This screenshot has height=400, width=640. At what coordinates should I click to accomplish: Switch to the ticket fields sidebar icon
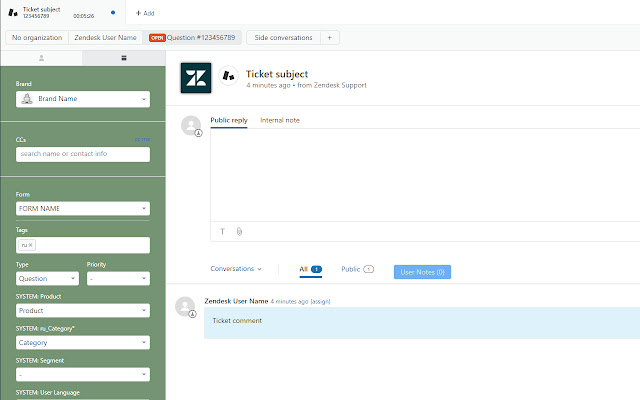pos(124,58)
